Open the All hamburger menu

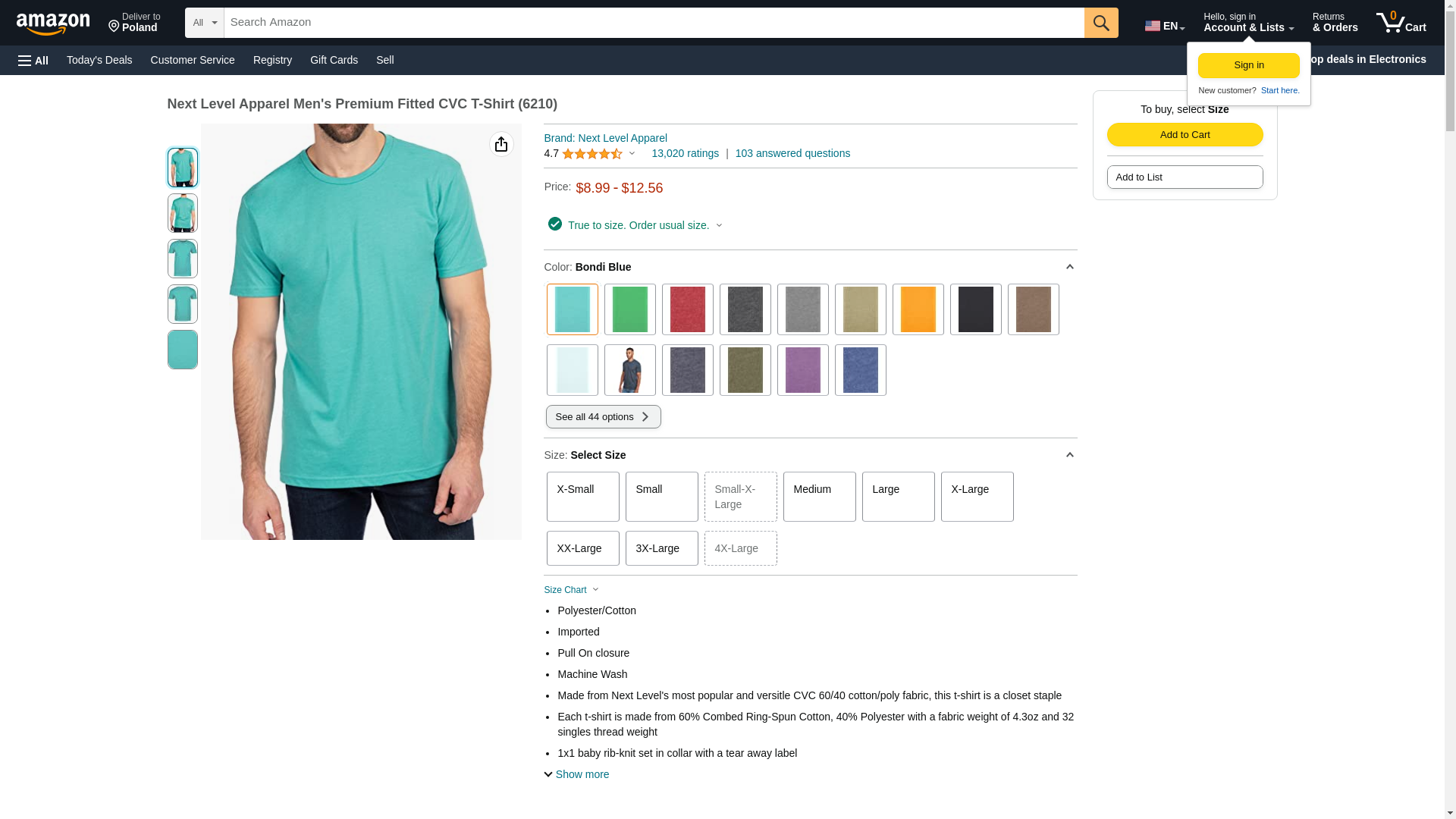[x=33, y=61]
